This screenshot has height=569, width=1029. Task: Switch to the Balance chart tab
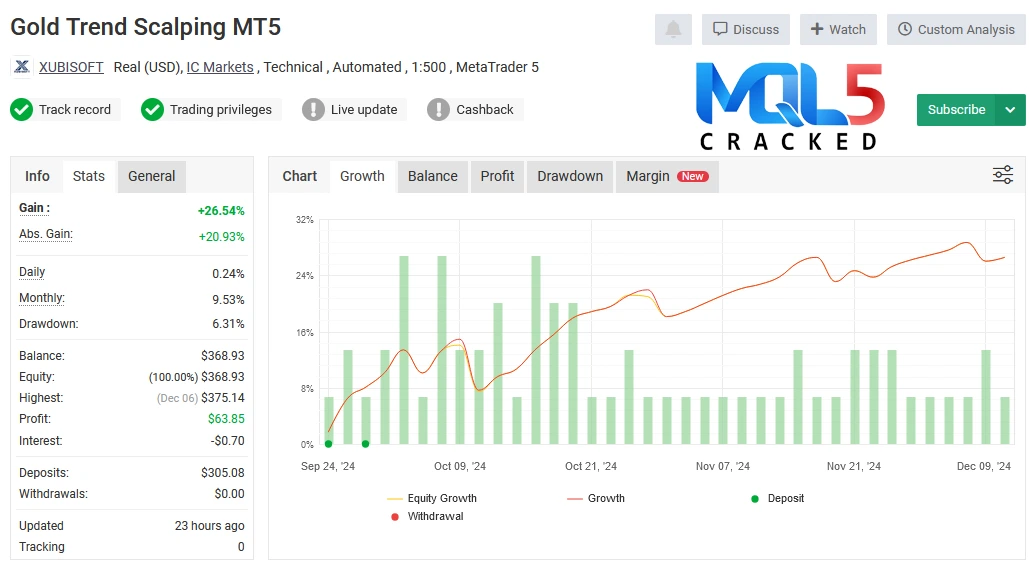432,176
